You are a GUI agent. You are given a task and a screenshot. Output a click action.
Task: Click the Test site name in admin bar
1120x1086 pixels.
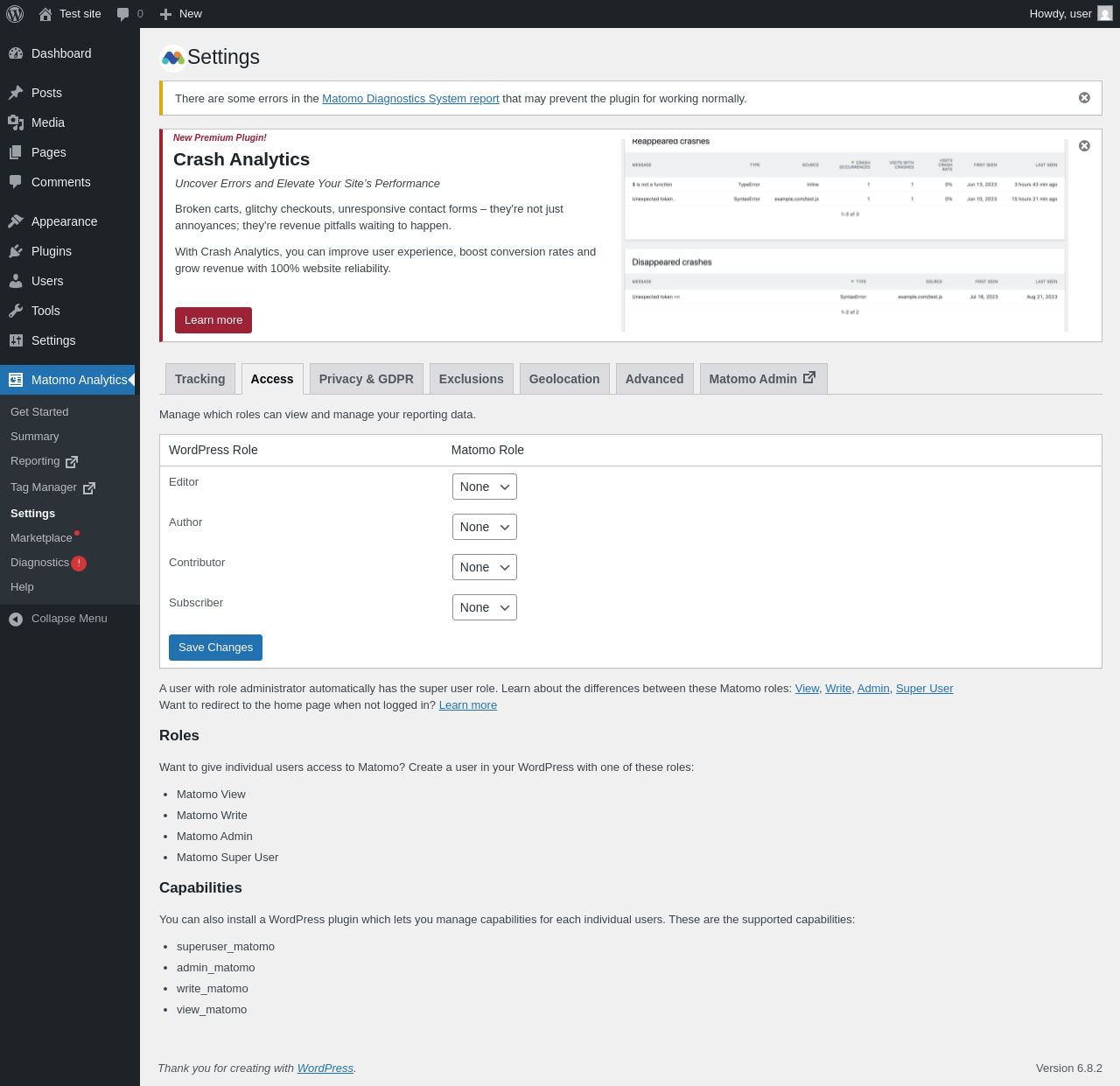click(80, 14)
